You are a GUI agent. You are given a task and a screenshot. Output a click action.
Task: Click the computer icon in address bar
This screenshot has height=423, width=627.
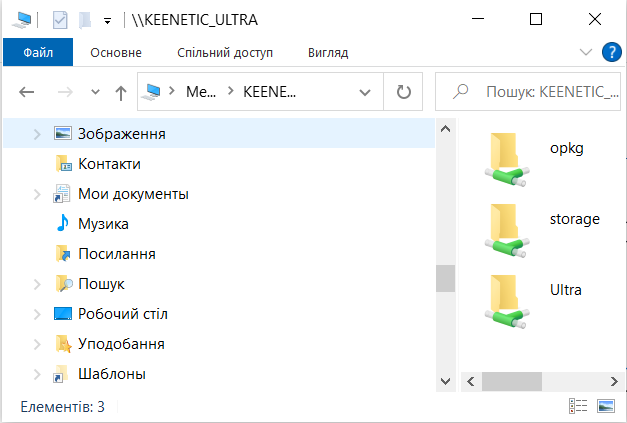pyautogui.click(x=152, y=92)
